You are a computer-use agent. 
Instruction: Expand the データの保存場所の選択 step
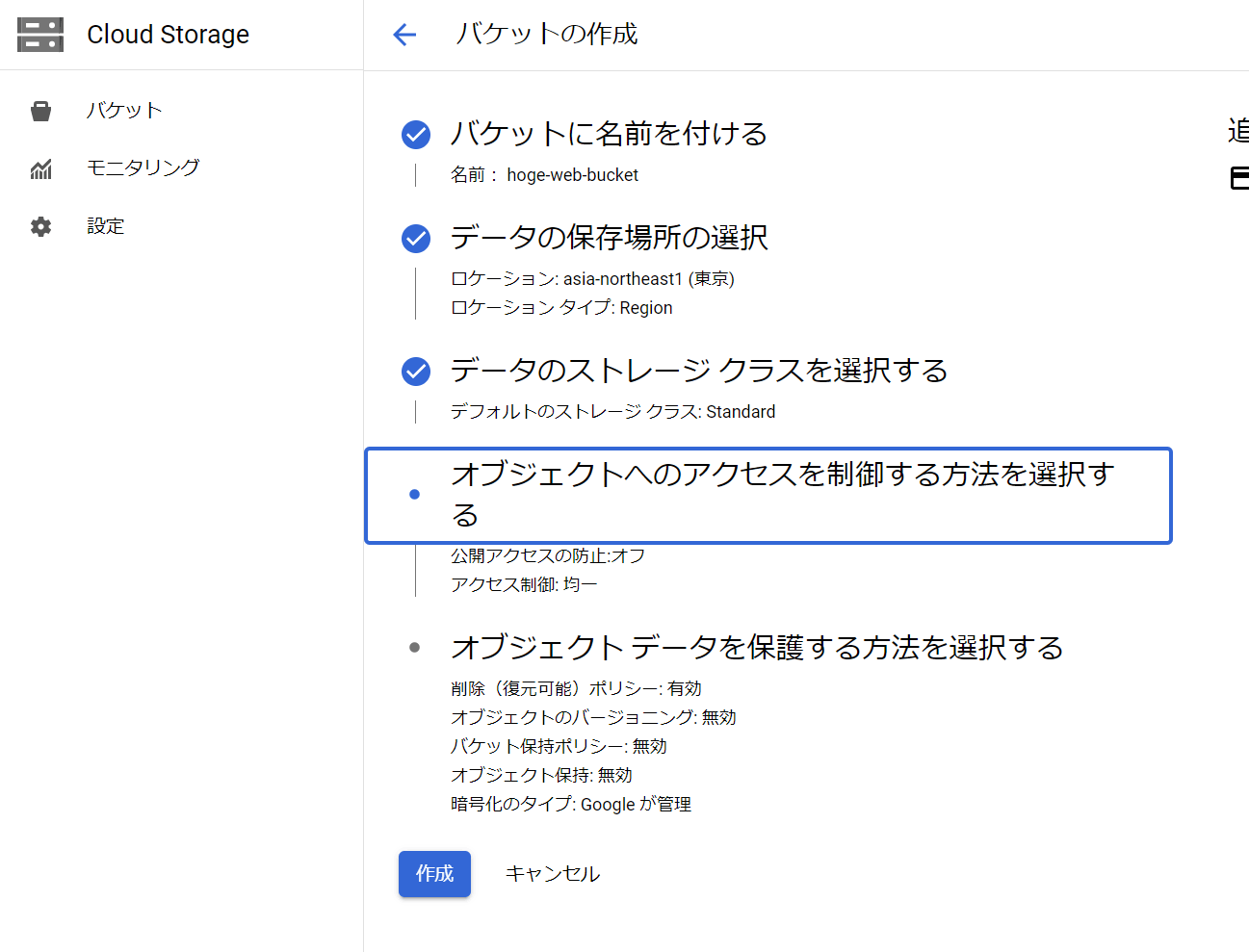tap(609, 238)
